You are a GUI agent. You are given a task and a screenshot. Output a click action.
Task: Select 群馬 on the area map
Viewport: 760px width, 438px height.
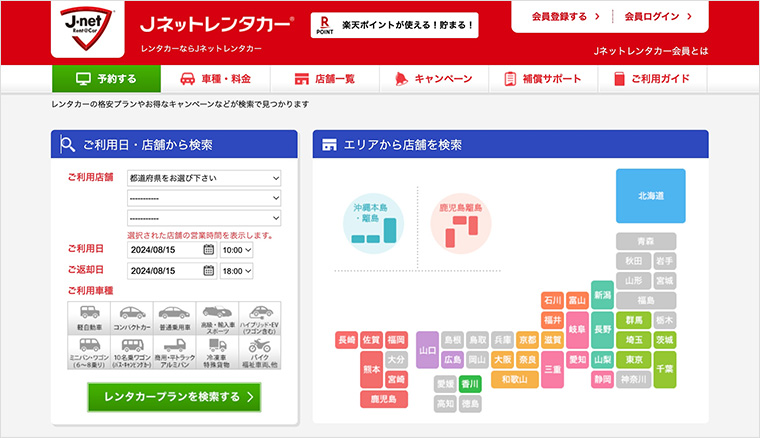click(634, 320)
